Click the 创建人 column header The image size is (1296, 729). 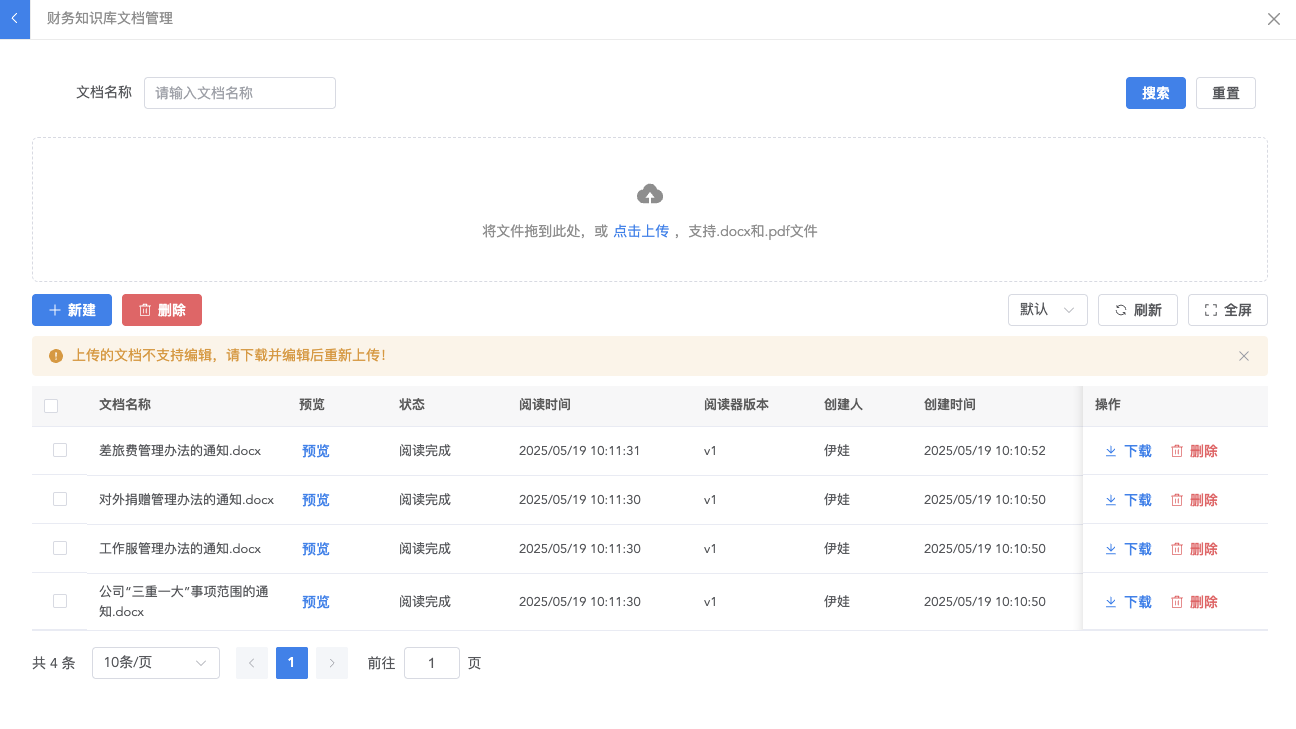tap(843, 405)
